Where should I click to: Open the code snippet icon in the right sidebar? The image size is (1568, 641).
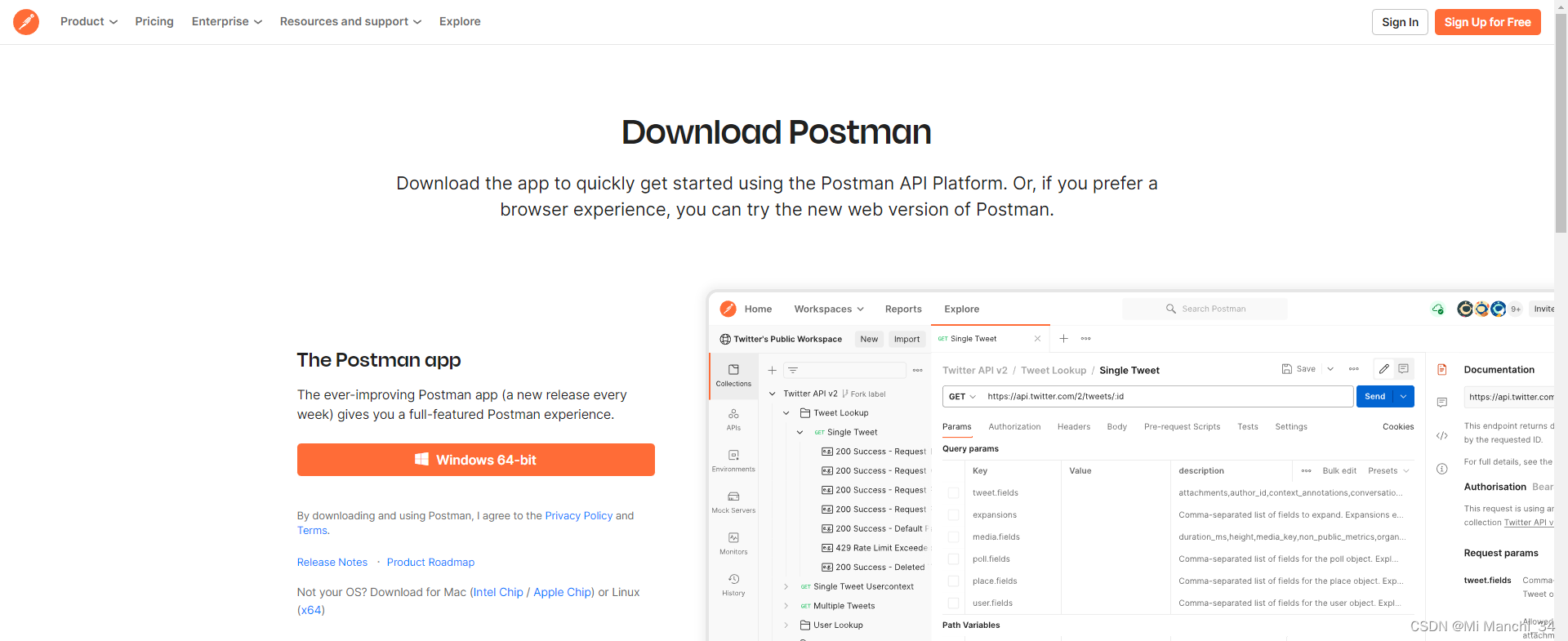1442,436
